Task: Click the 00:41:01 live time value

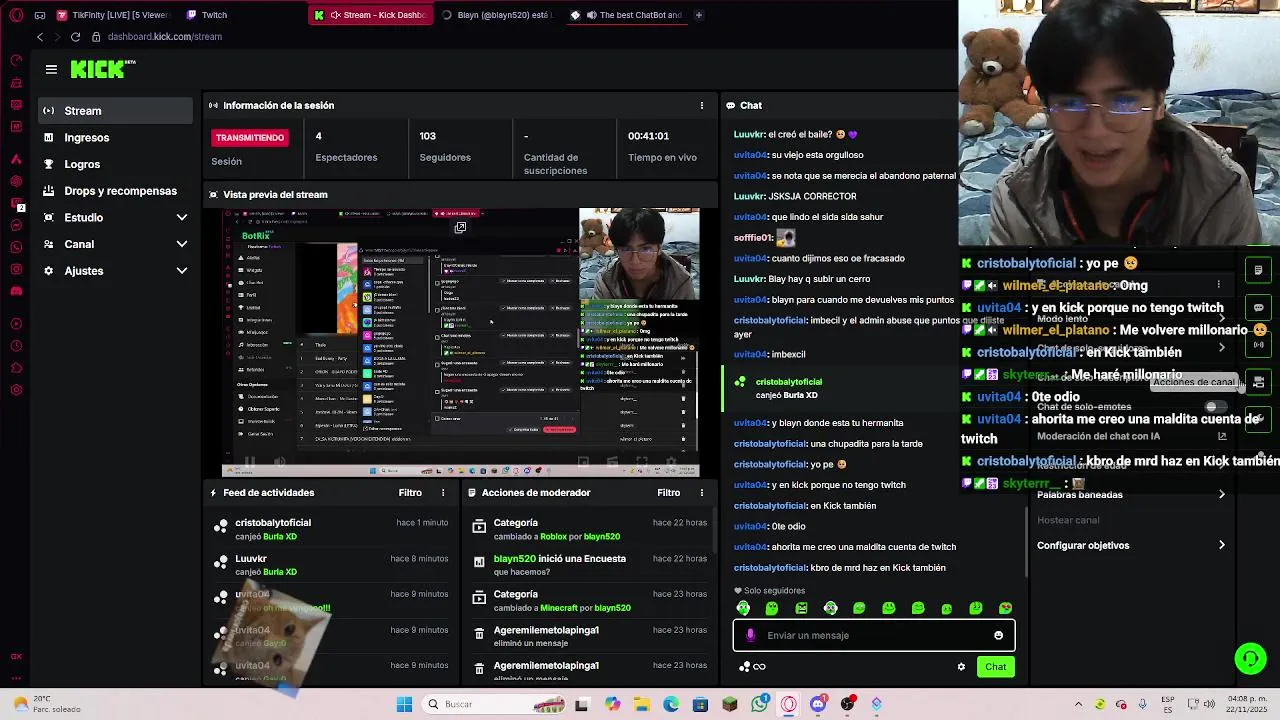Action: coord(648,136)
